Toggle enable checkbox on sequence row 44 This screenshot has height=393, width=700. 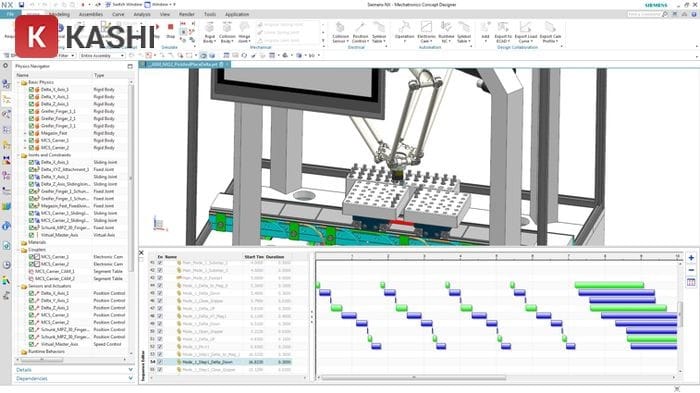(x=160, y=285)
